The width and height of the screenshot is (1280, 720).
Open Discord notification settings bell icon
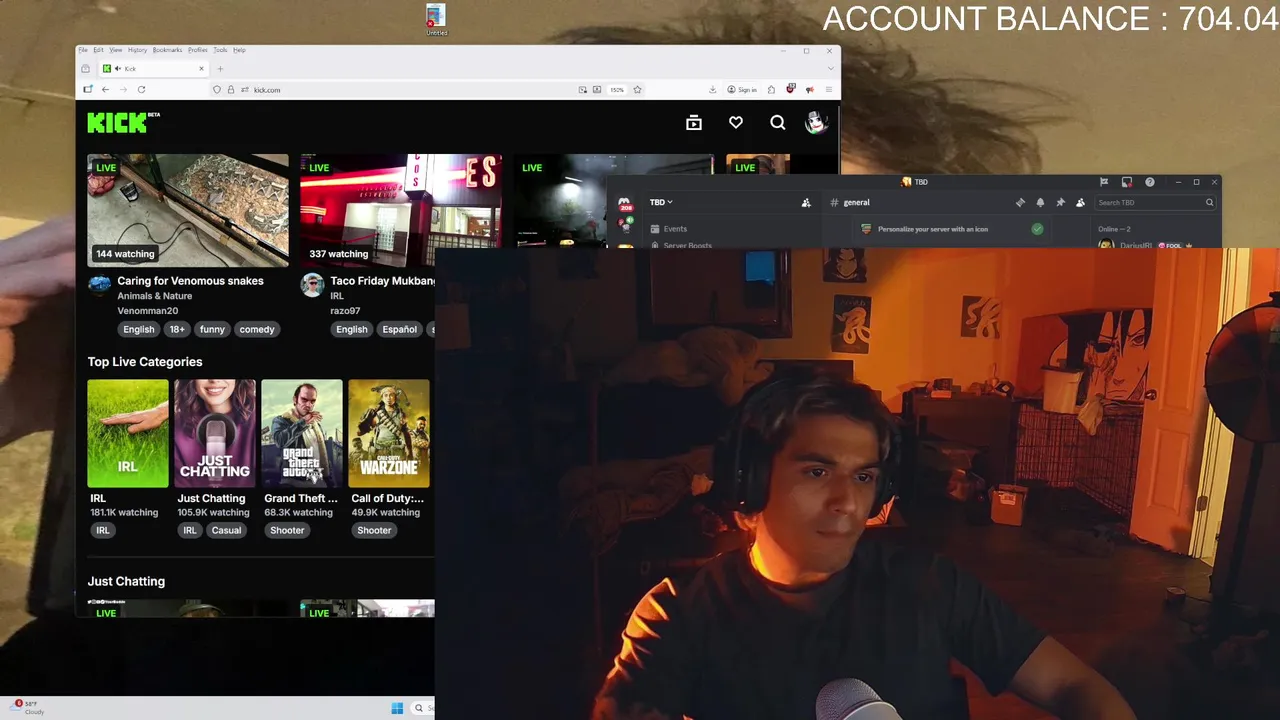[1040, 202]
